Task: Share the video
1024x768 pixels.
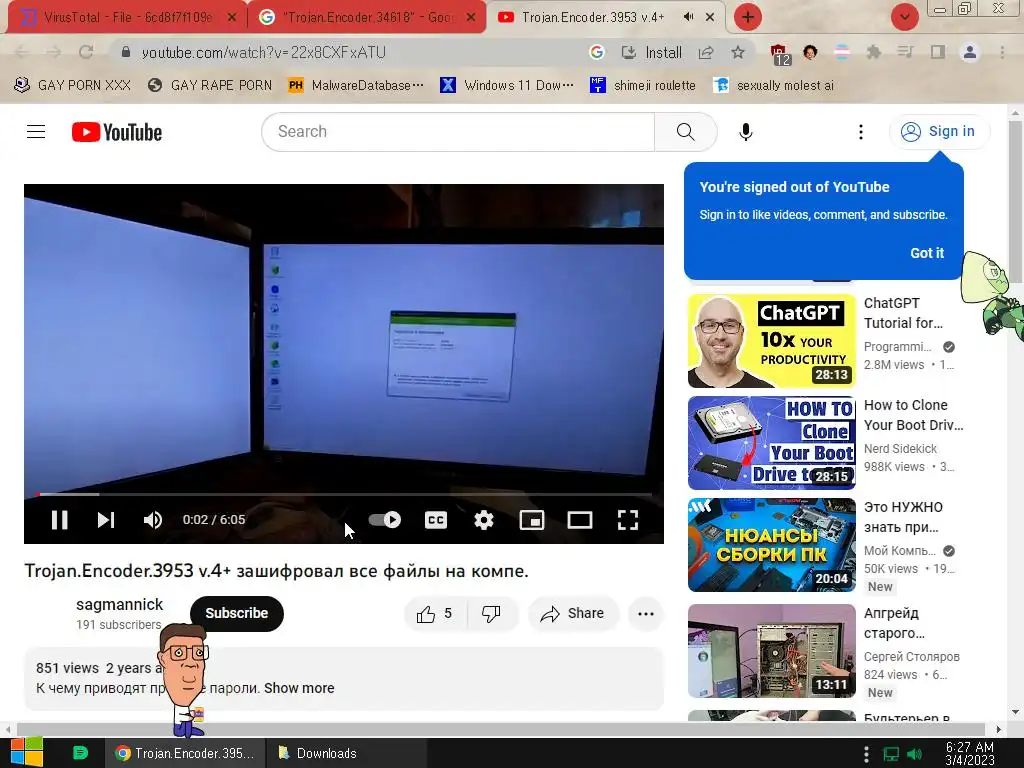Action: (x=573, y=613)
